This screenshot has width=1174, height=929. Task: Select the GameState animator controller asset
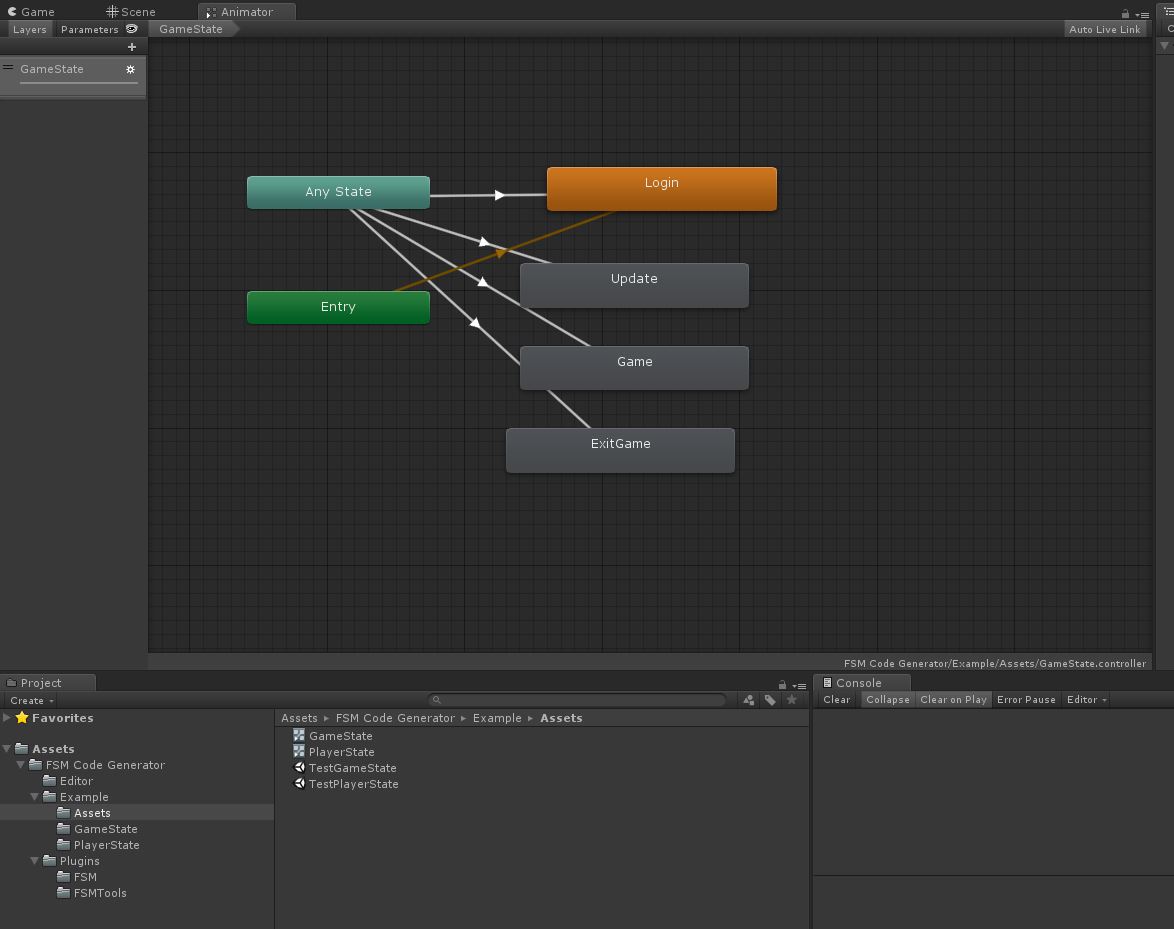click(x=340, y=736)
